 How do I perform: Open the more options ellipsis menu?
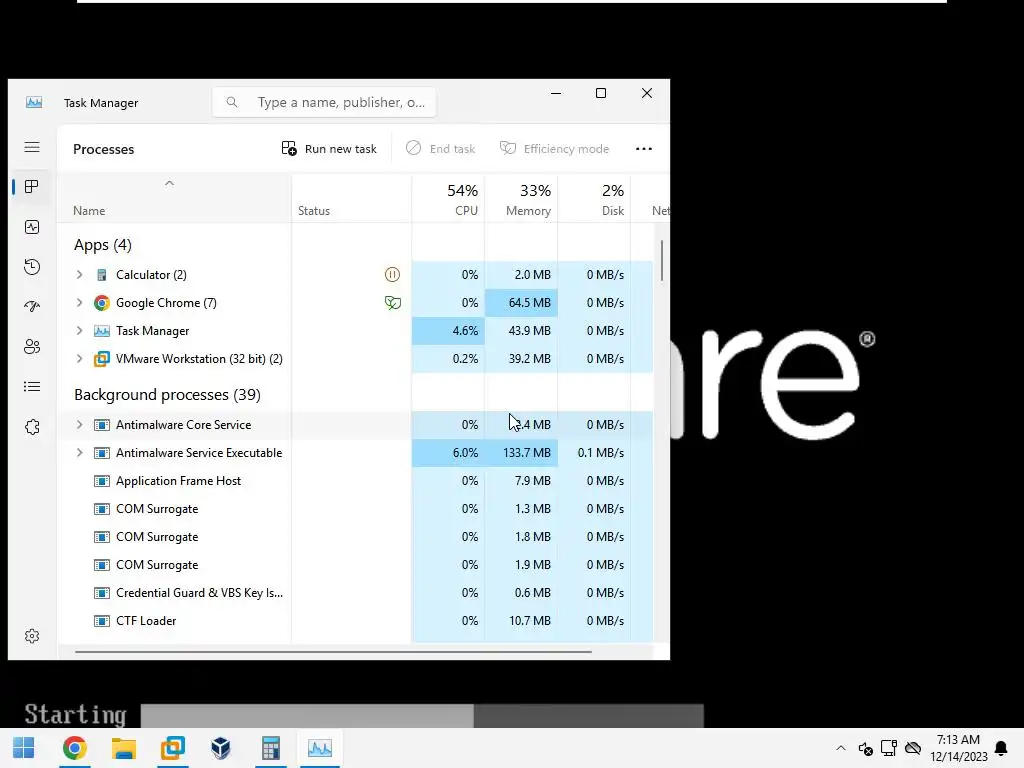[x=644, y=149]
